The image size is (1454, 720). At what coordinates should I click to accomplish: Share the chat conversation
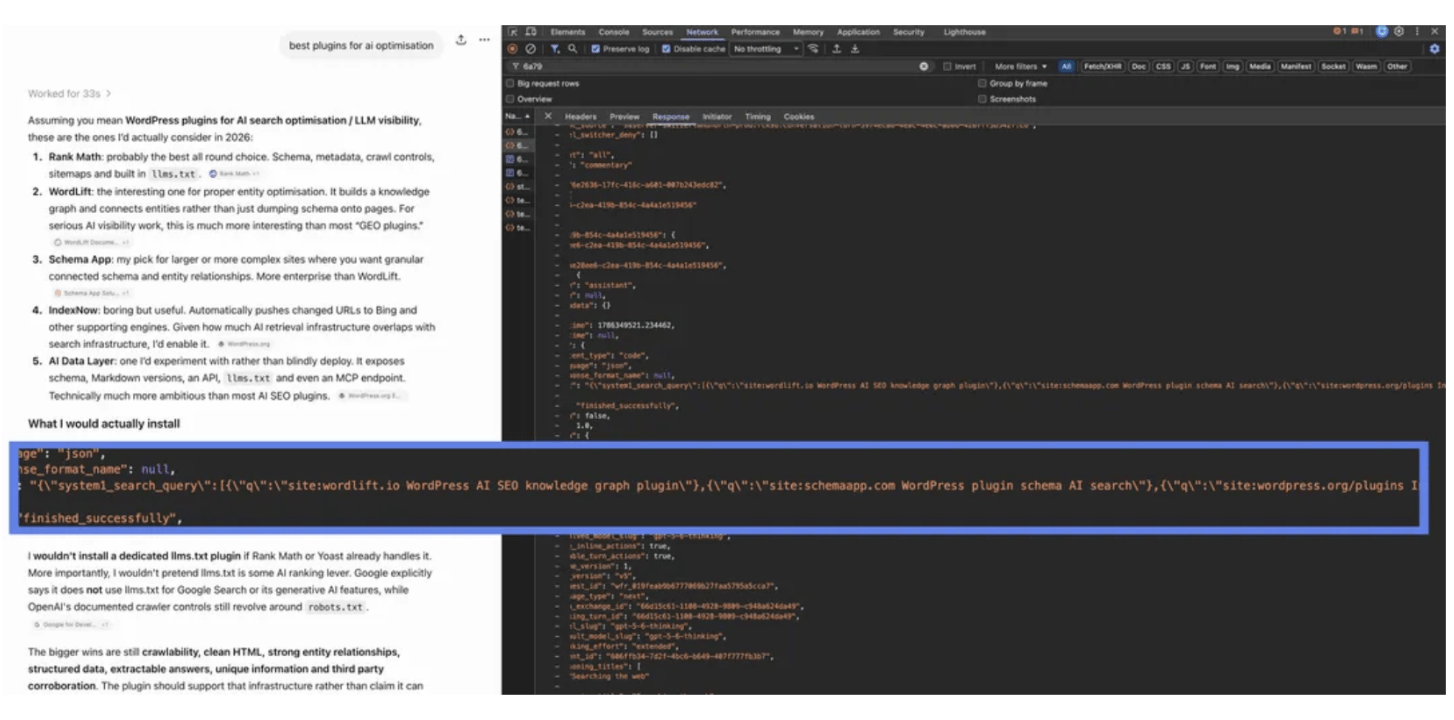click(x=461, y=41)
